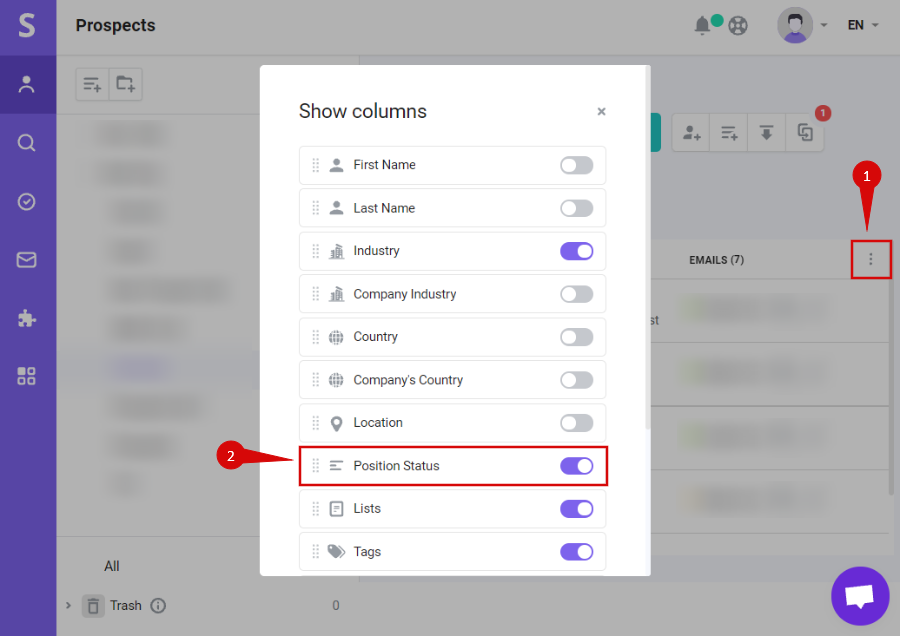Click the Country globe icon

[x=336, y=337]
